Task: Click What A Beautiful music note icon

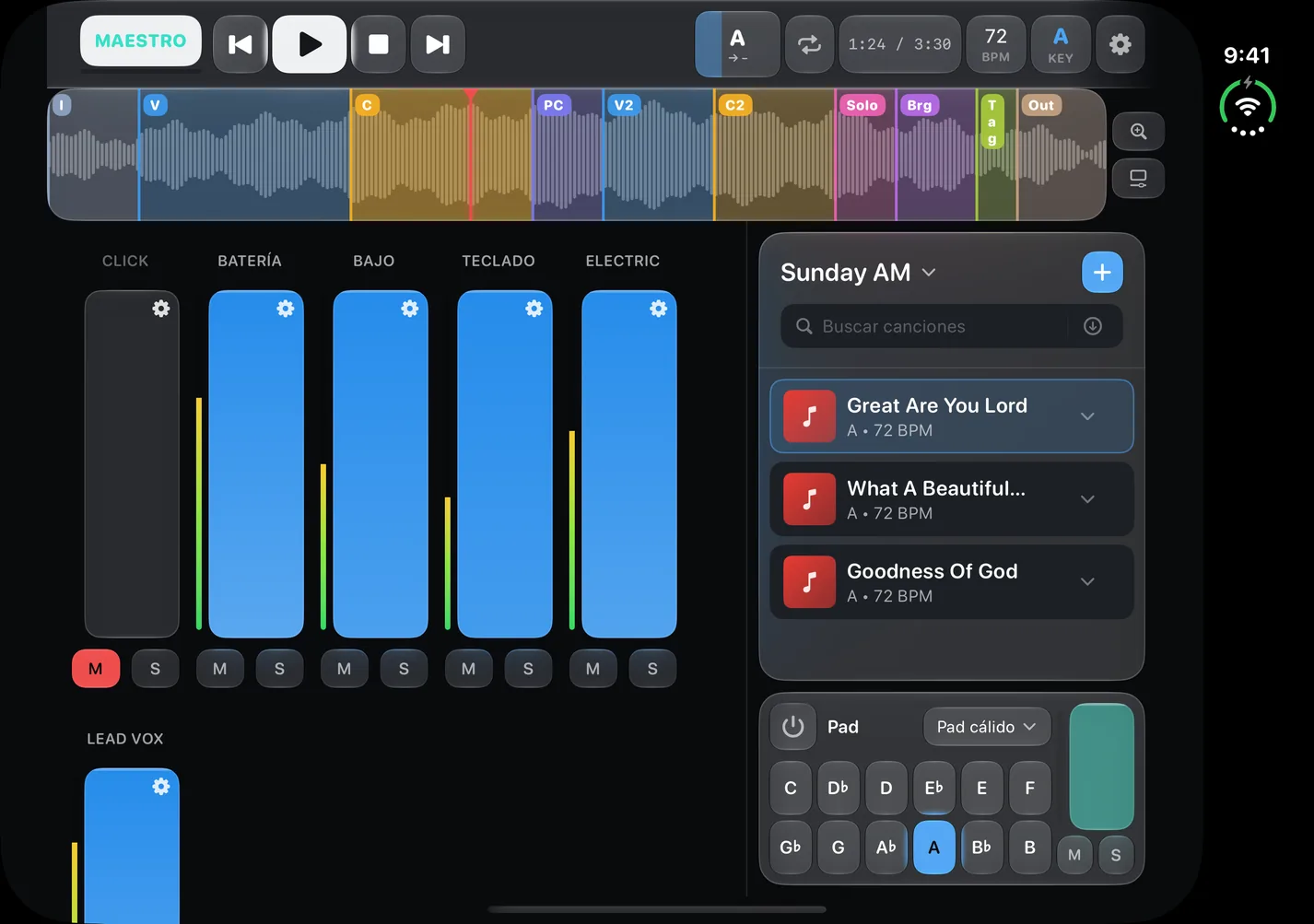Action: point(809,499)
